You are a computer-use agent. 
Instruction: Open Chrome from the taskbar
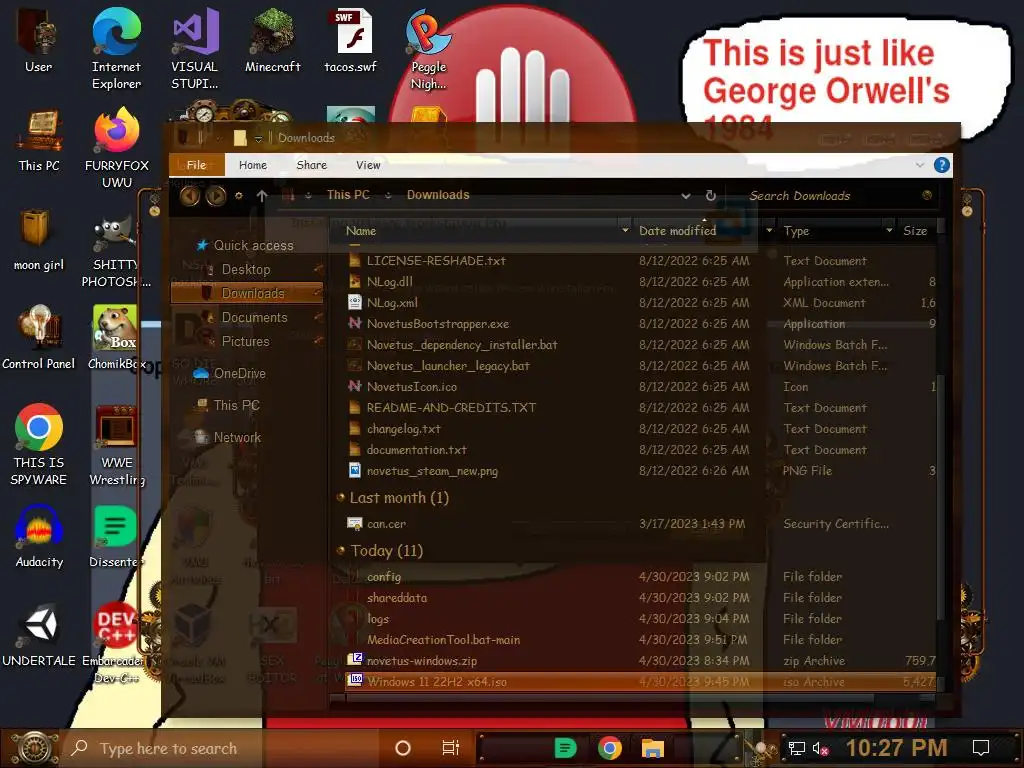point(609,748)
